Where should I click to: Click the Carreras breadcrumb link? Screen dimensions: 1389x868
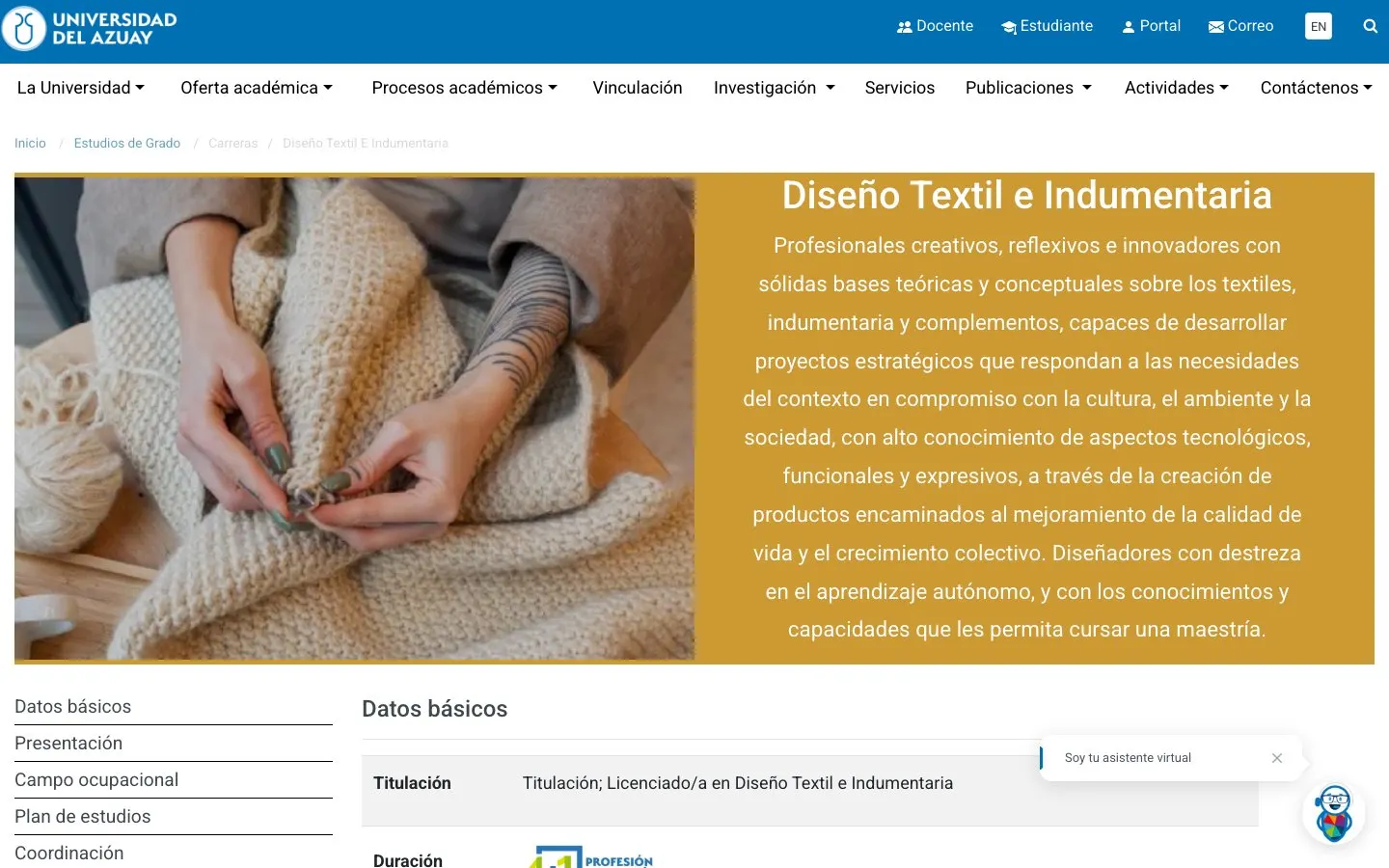click(x=233, y=143)
